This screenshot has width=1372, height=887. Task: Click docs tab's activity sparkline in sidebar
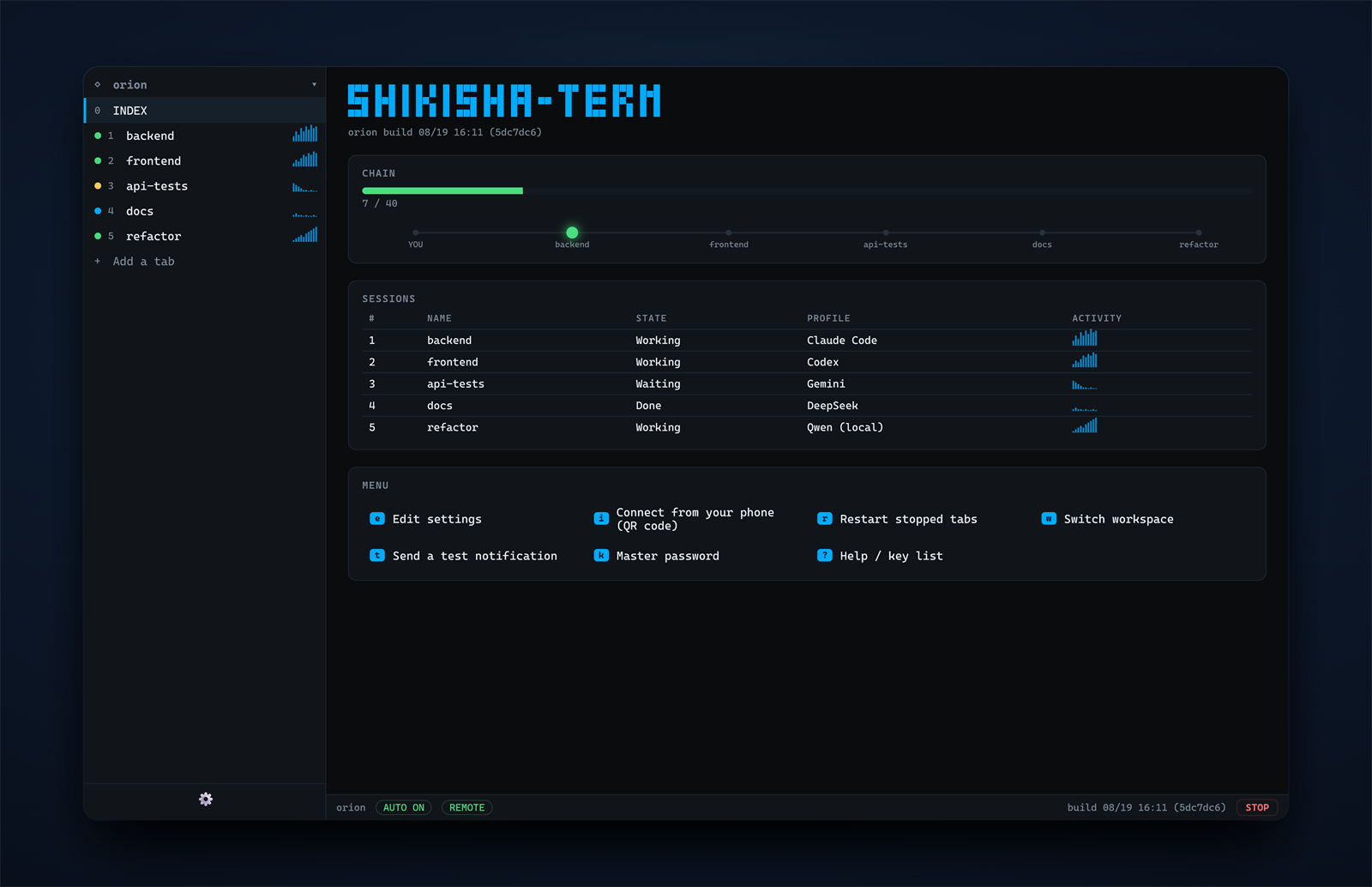click(x=305, y=214)
